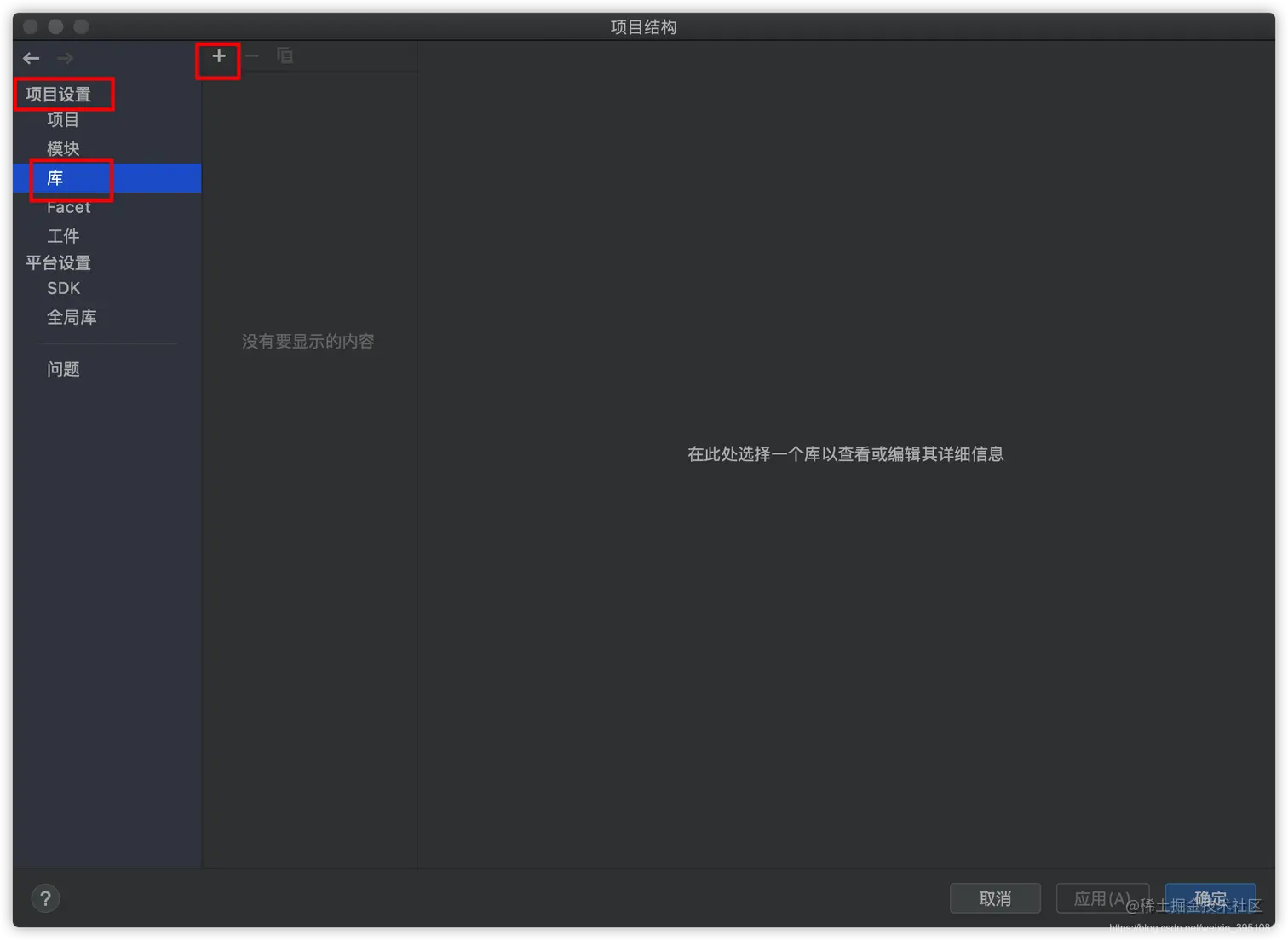Select the 模块 settings entry
This screenshot has height=940, width=1288.
coord(62,148)
